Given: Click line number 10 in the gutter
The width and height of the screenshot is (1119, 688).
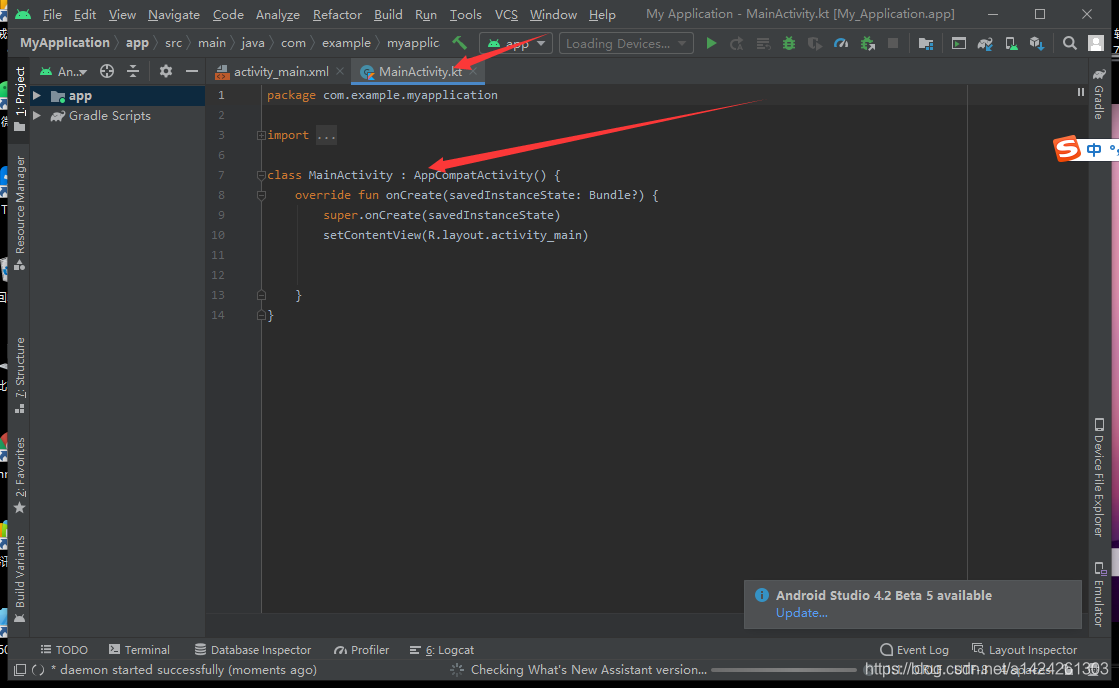Looking at the screenshot, I should [x=218, y=235].
